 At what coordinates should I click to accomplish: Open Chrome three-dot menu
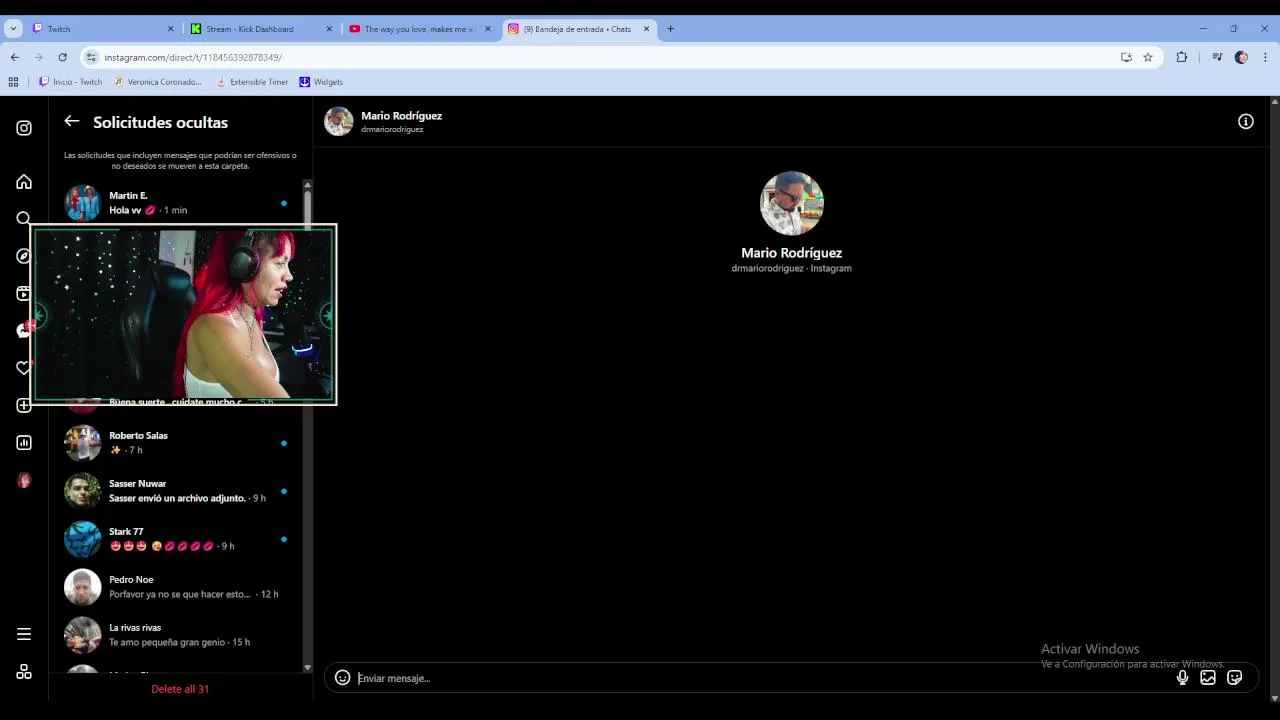(x=1265, y=57)
